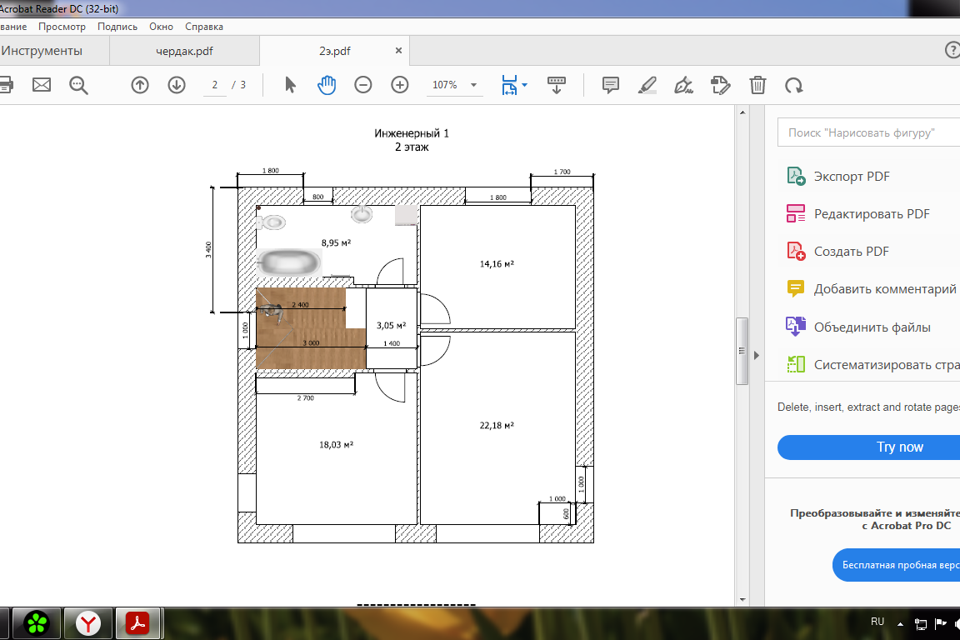Screen dimensions: 960x640
Task: Click the 18,03 м² room label
Action: [x=336, y=445]
